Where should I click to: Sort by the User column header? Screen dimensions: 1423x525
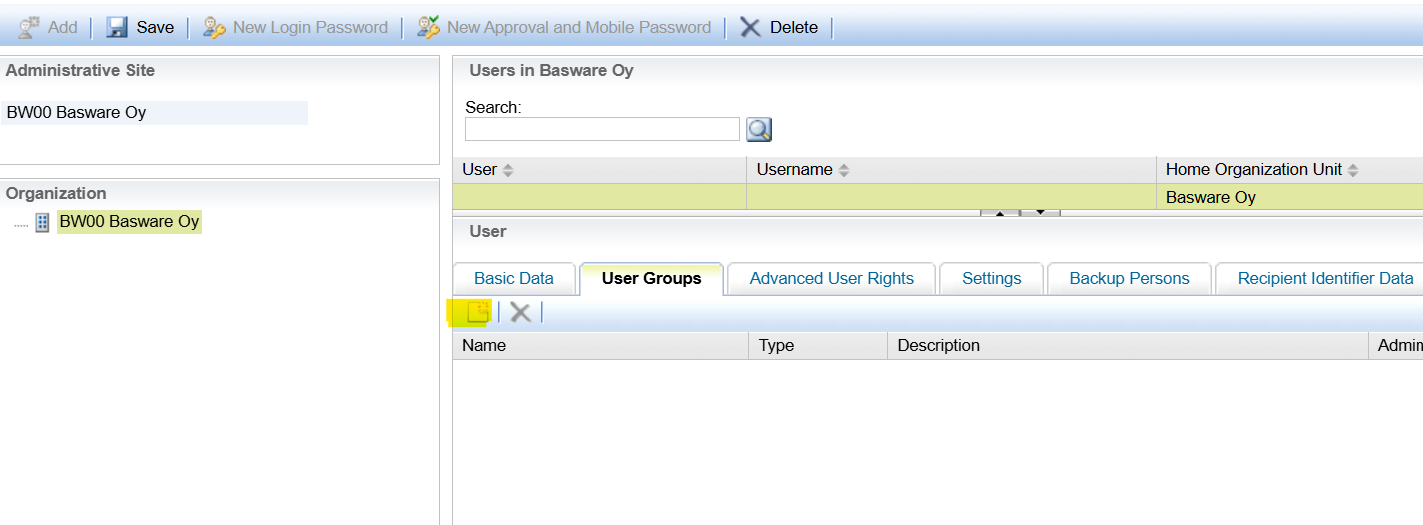pyautogui.click(x=600, y=170)
